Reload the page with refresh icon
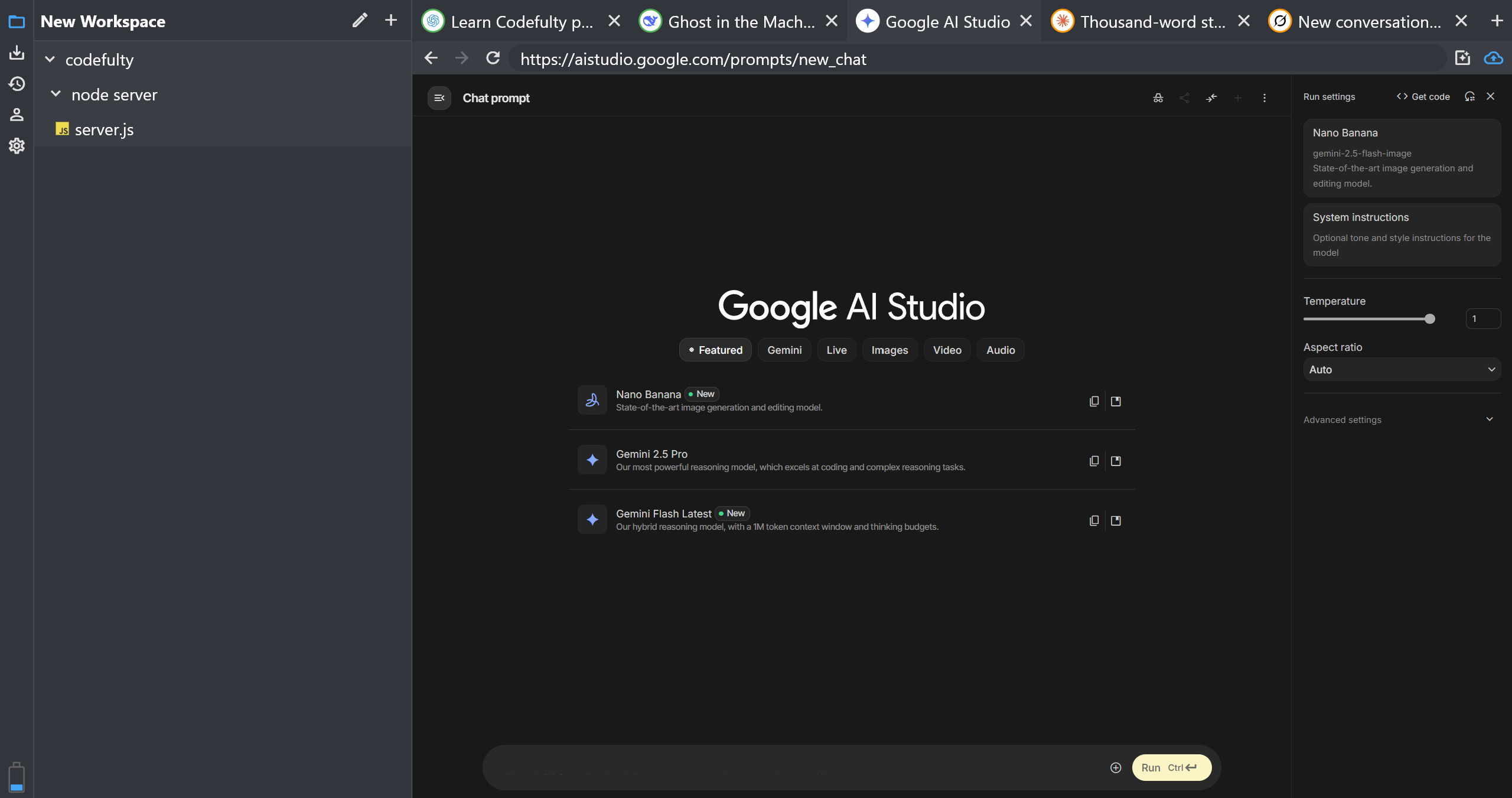Screen dimensions: 1512x798 tap(493, 58)
